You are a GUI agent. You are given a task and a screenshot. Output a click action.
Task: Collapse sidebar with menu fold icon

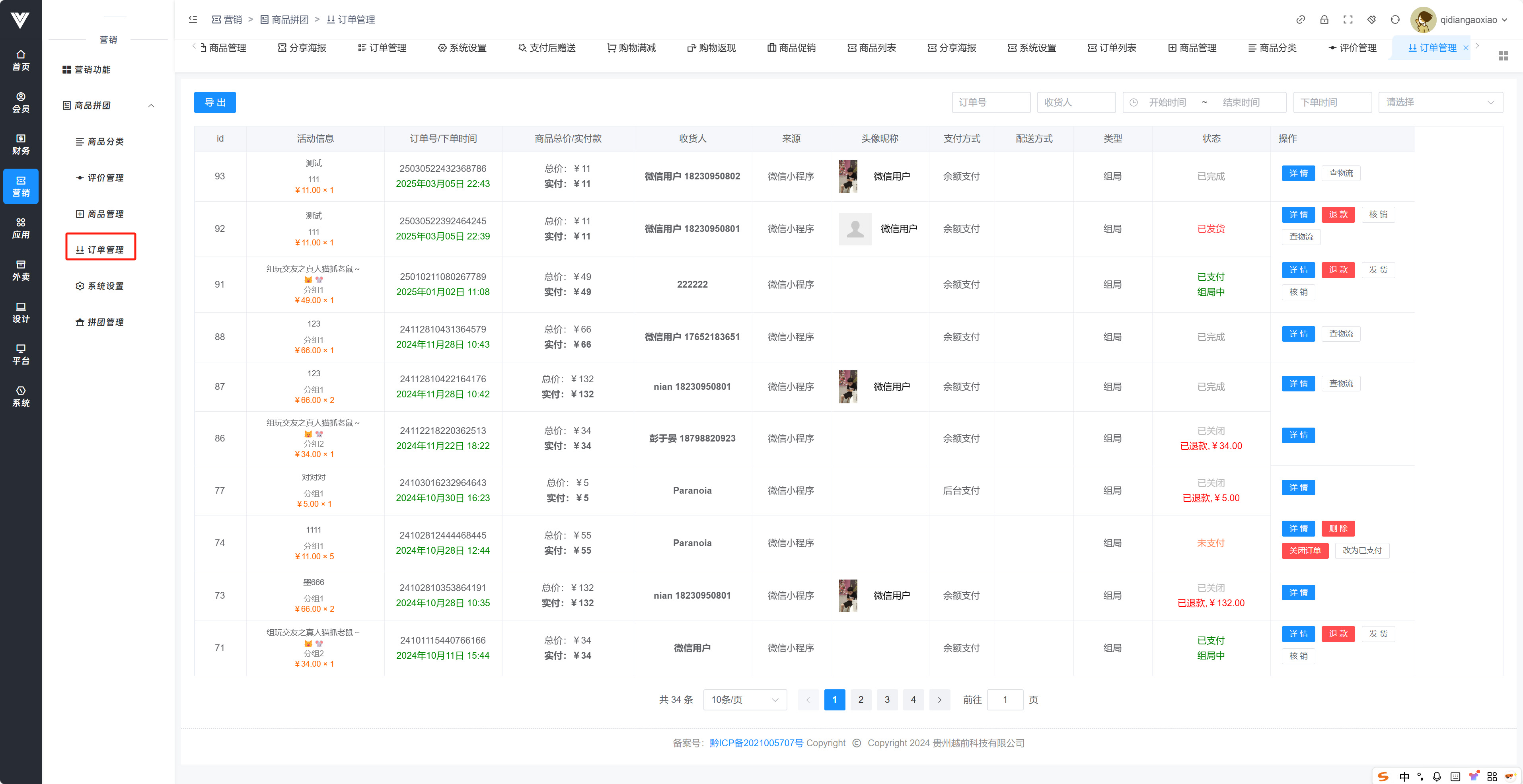pyautogui.click(x=193, y=19)
